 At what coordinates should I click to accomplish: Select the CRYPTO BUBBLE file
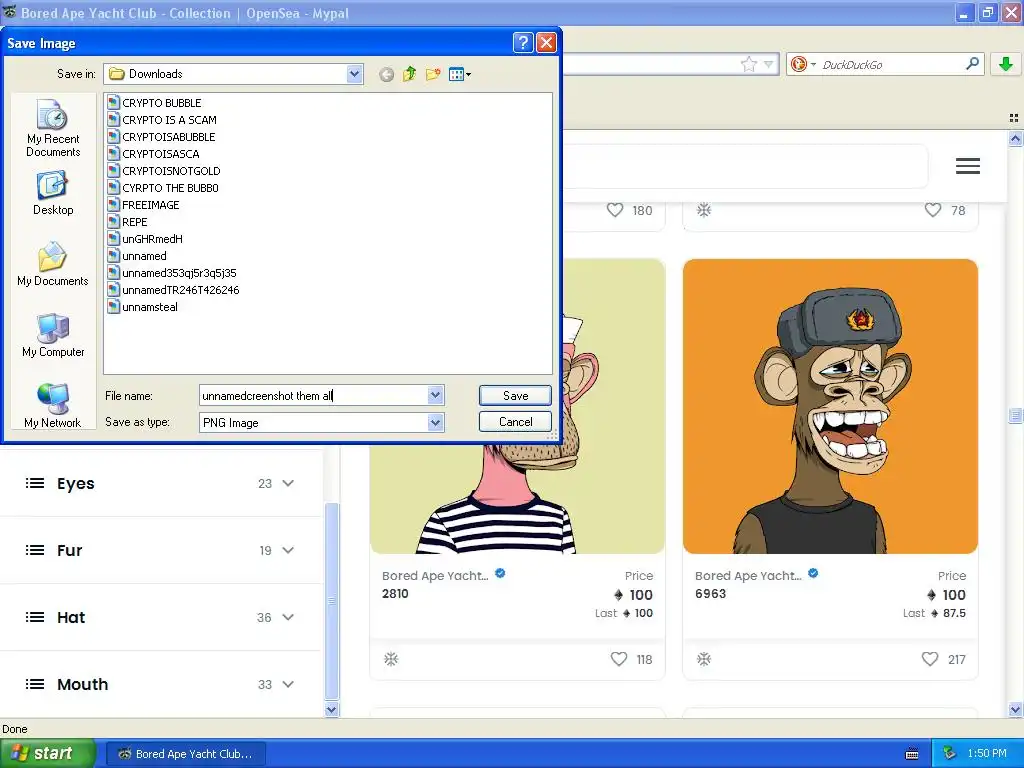pyautogui.click(x=155, y=103)
